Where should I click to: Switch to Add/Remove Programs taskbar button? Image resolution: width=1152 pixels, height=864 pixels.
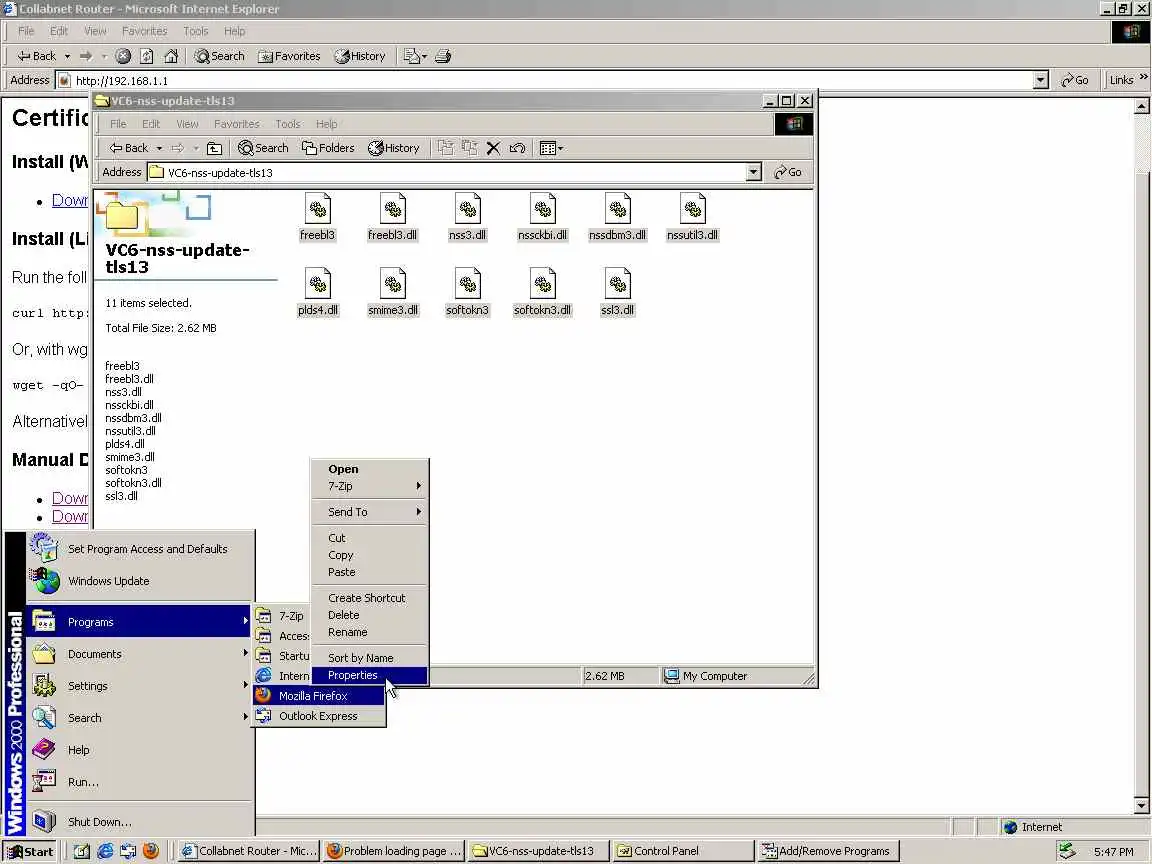pyautogui.click(x=828, y=851)
